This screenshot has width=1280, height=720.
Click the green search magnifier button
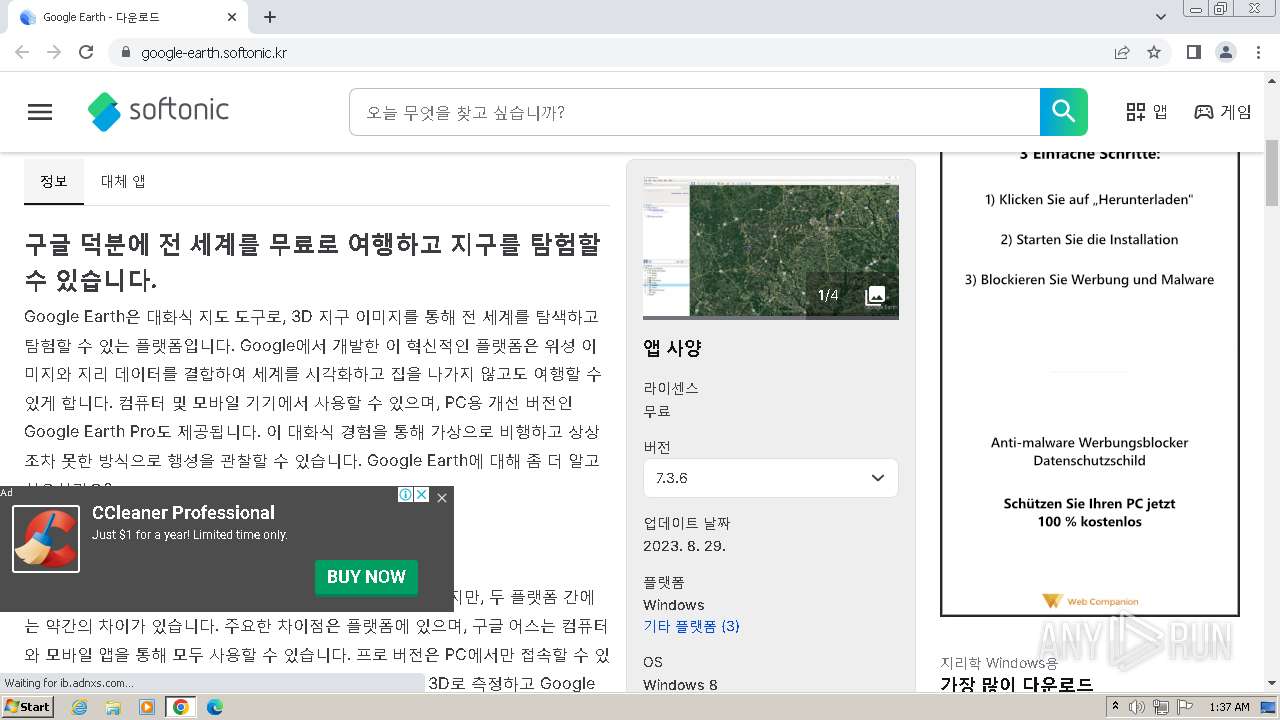click(x=1063, y=112)
